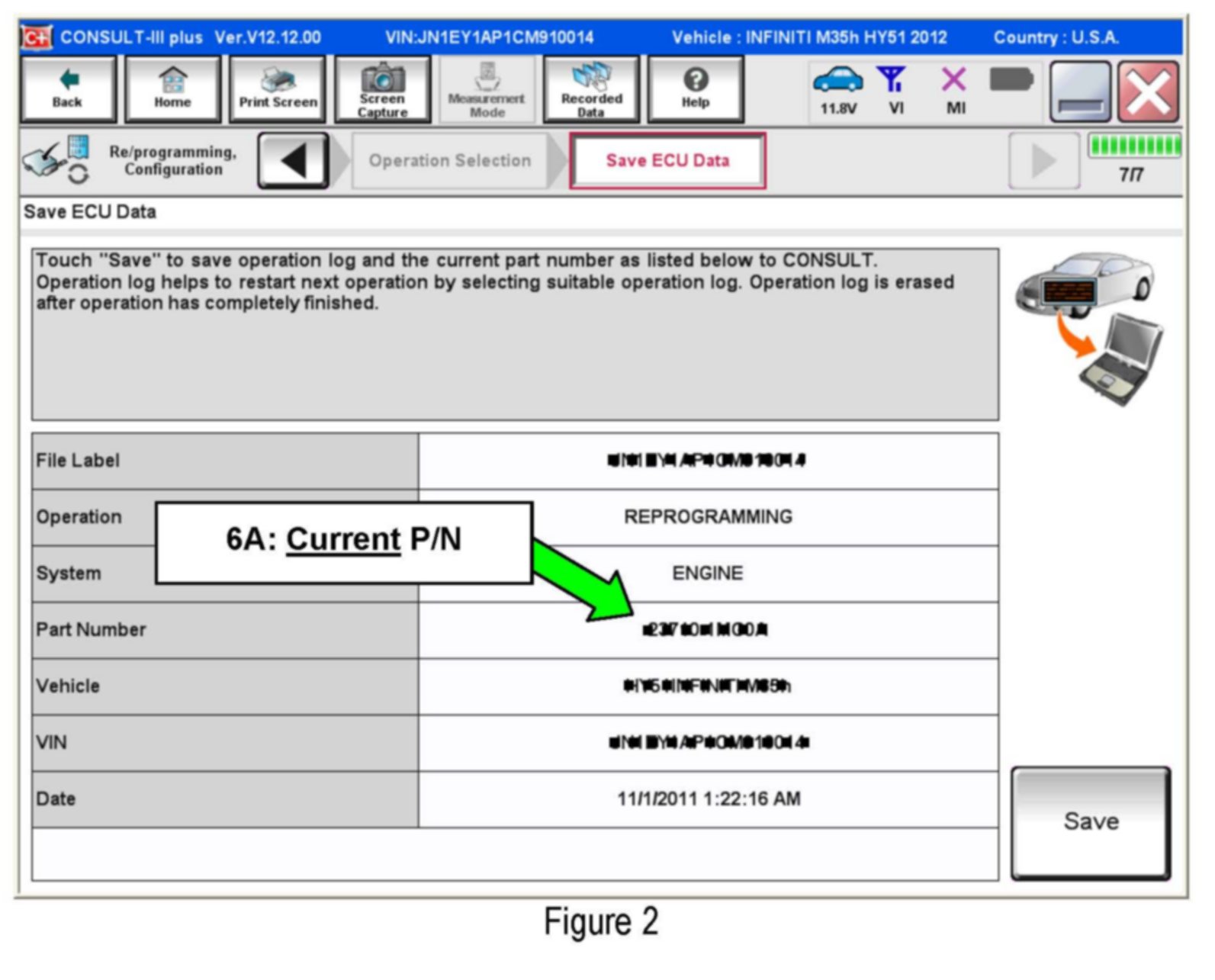Click the vehicle battery voltage 11.8V icon
The width and height of the screenshot is (1215, 980).
point(837,90)
